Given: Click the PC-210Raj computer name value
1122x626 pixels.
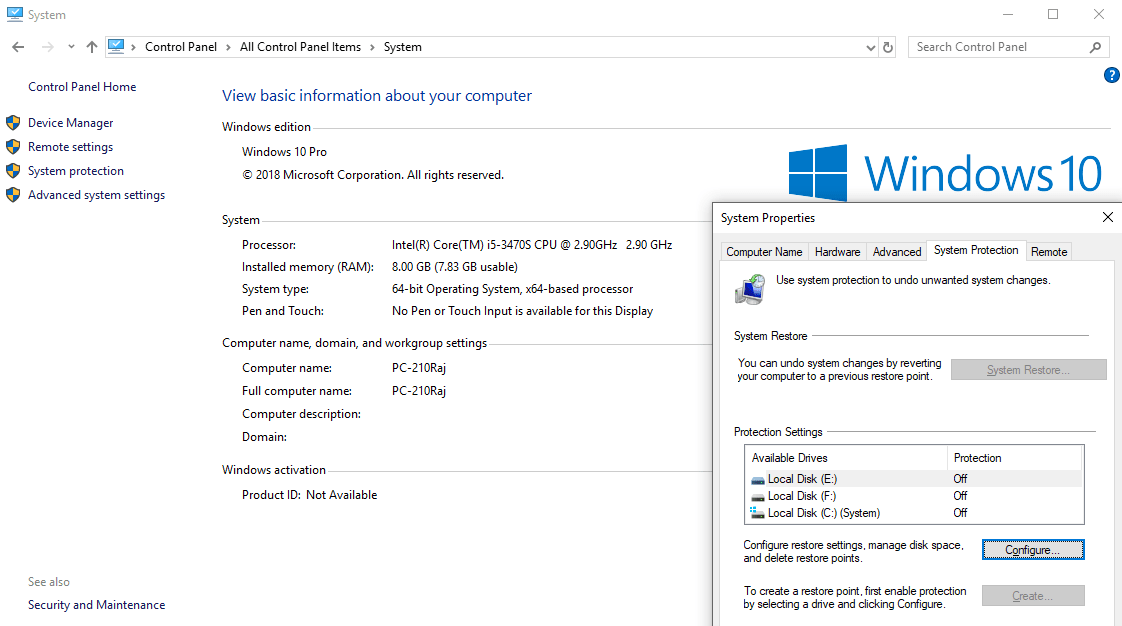Looking at the screenshot, I should (419, 368).
